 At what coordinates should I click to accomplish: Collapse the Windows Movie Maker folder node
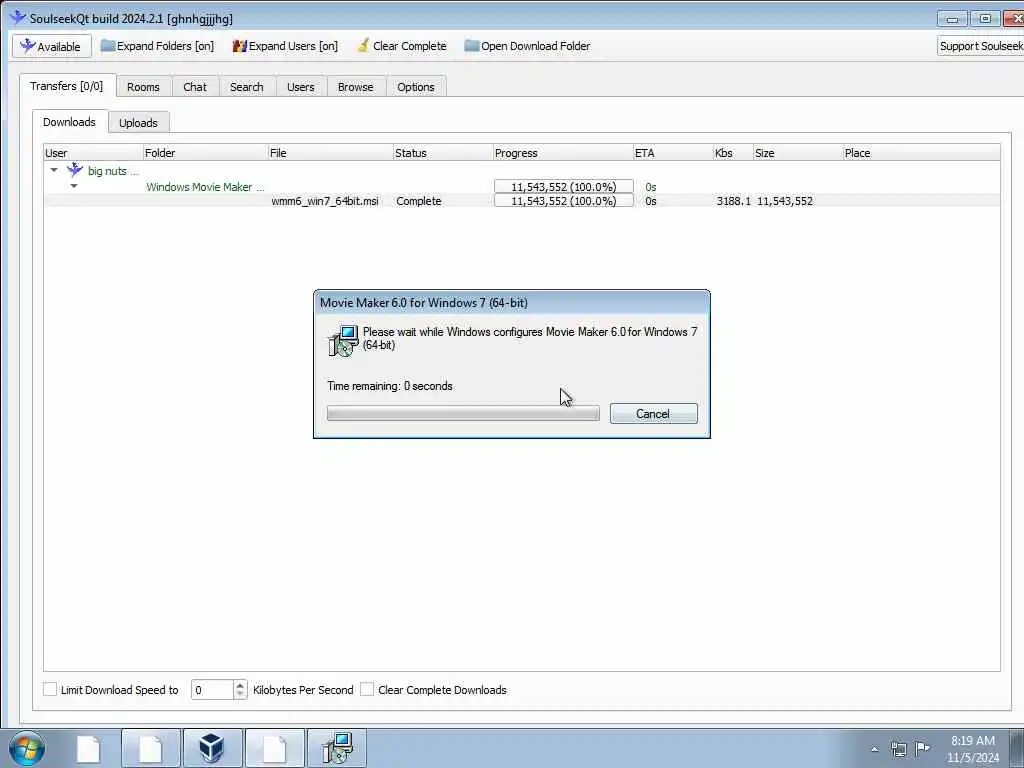74,186
